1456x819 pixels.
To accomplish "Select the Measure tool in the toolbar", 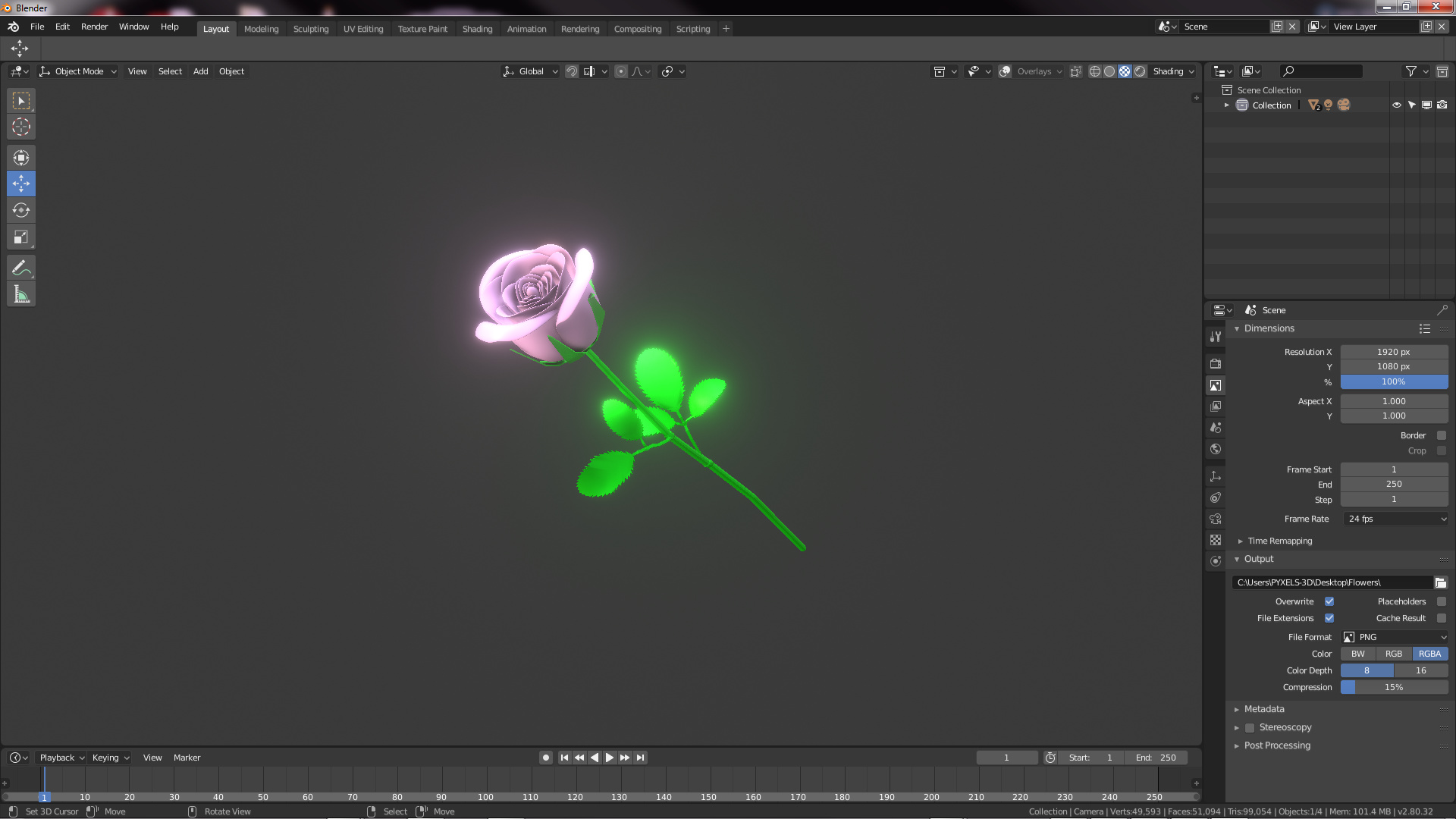I will (x=20, y=293).
